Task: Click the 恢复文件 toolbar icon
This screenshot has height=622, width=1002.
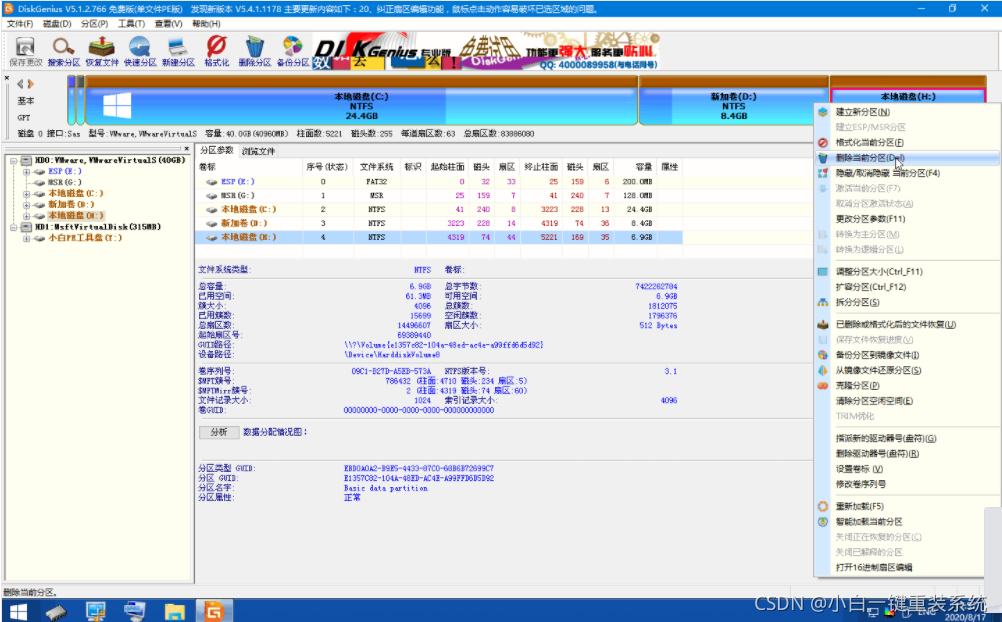Action: tap(102, 51)
